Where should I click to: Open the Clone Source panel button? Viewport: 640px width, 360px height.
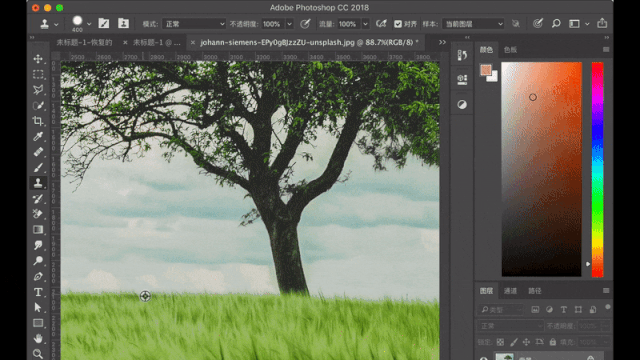[x=123, y=24]
